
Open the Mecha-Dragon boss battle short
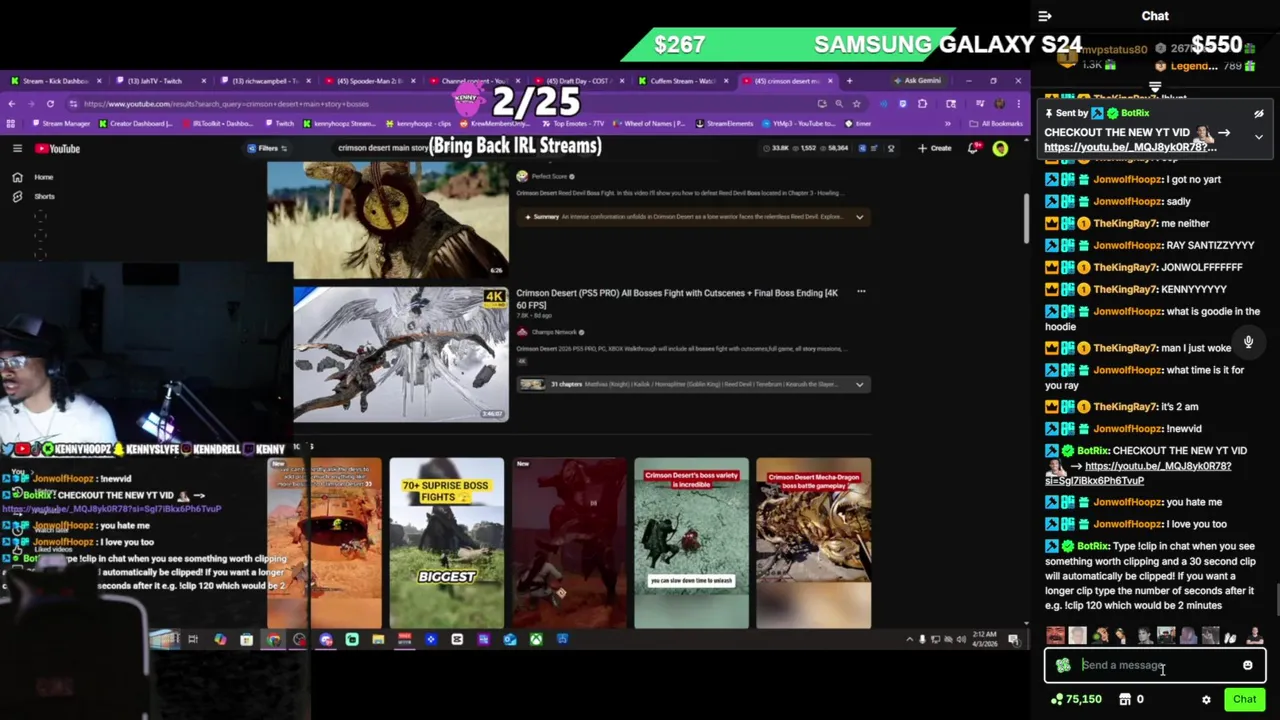click(x=813, y=543)
